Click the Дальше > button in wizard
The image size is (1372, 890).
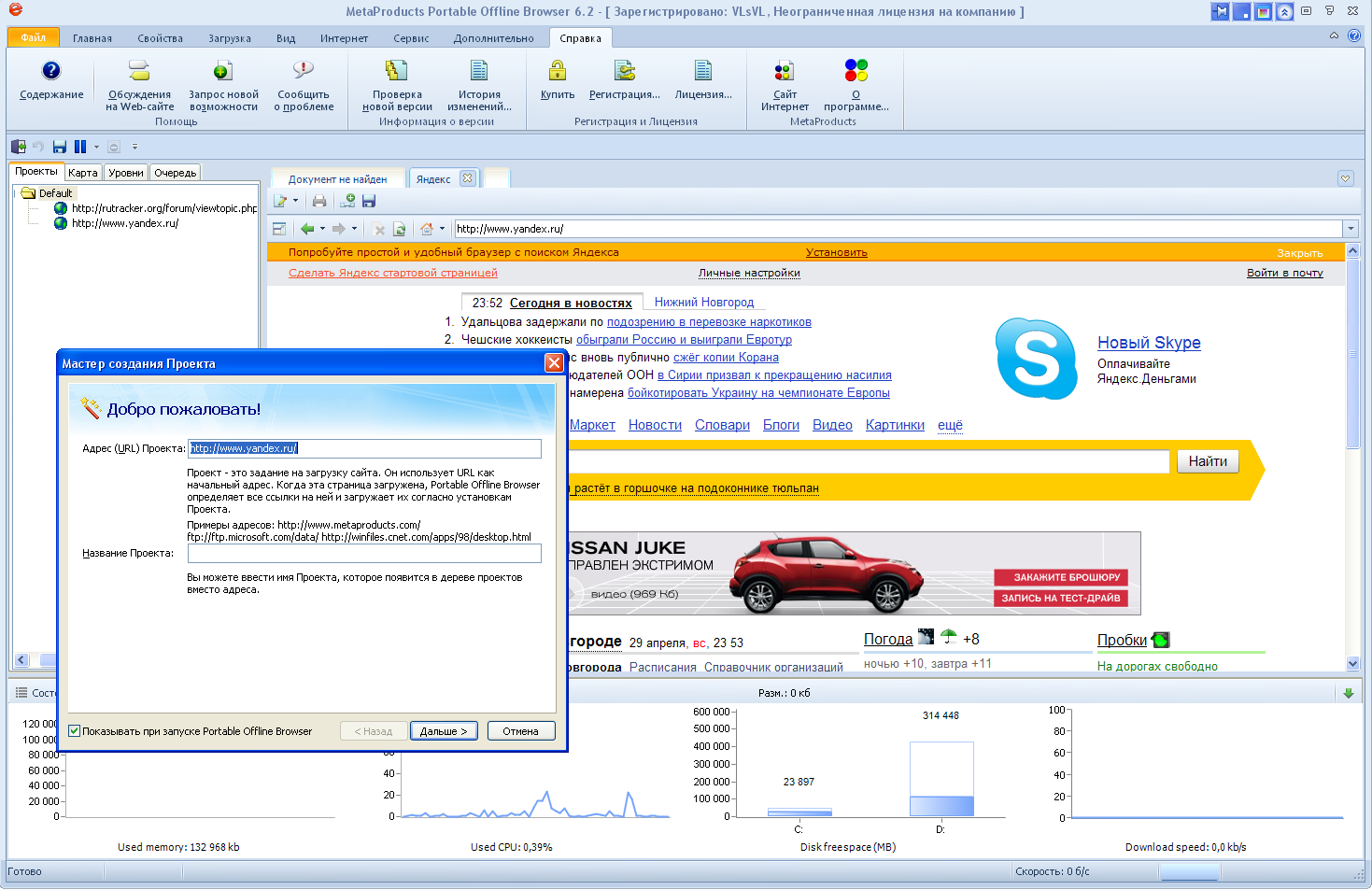pyautogui.click(x=444, y=731)
